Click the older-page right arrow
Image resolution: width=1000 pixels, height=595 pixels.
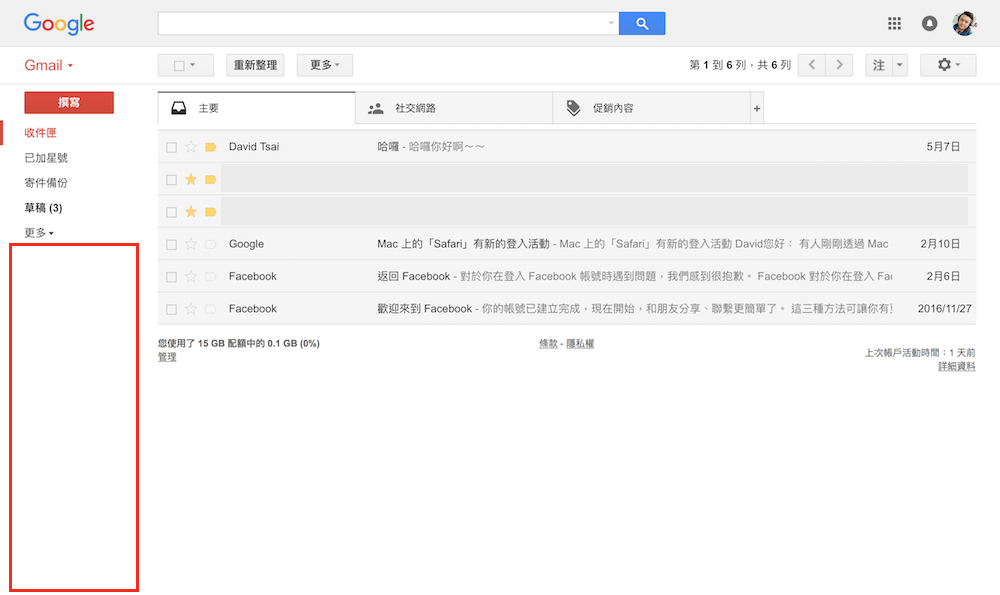point(839,64)
